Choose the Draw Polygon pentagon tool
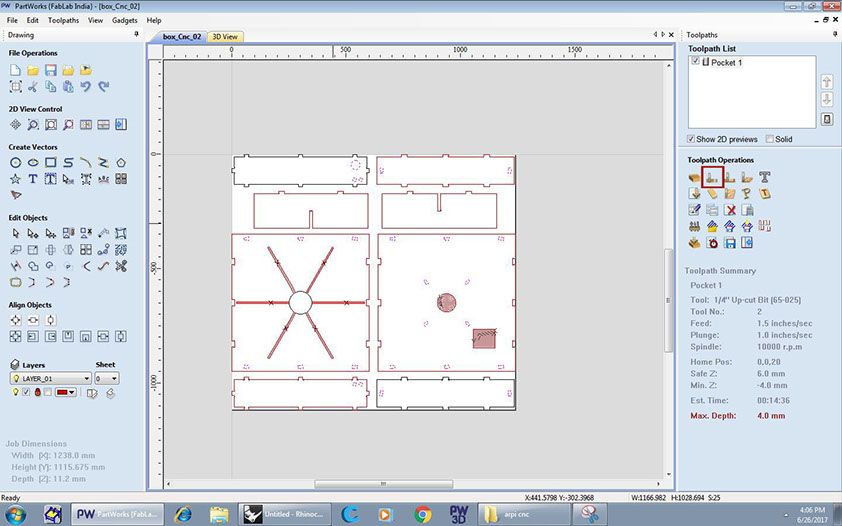Image resolution: width=842 pixels, height=526 pixels. [x=121, y=162]
